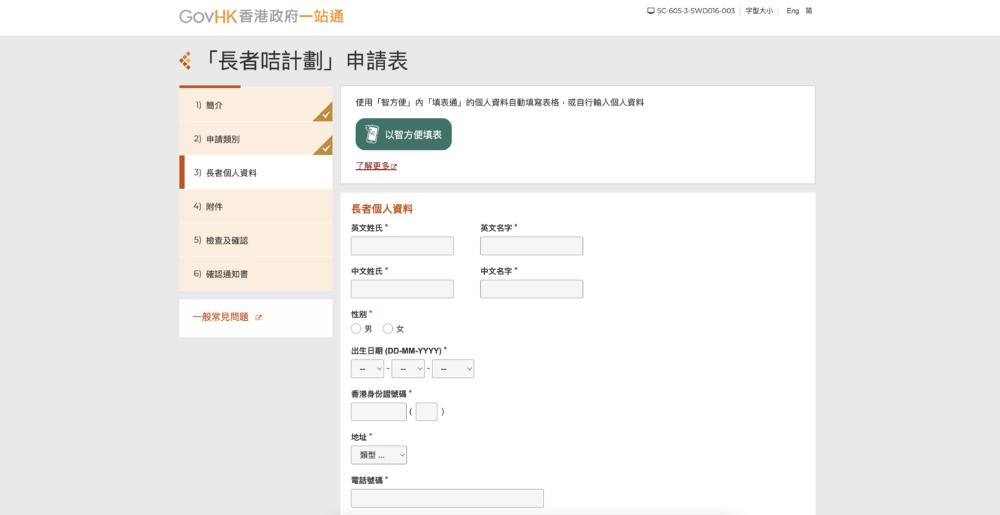Go to step 2) 申請類別
This screenshot has height=515, width=1000.
(256, 139)
